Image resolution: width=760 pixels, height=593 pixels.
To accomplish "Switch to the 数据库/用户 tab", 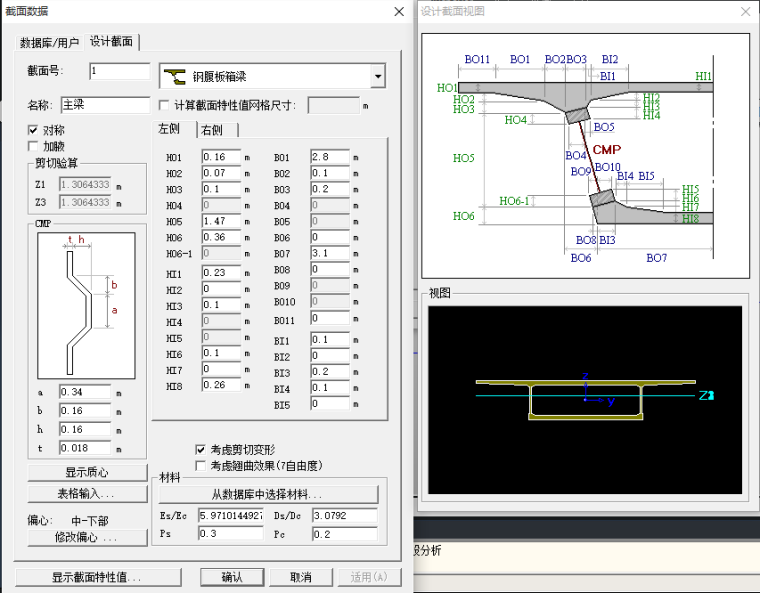I will tap(50, 42).
